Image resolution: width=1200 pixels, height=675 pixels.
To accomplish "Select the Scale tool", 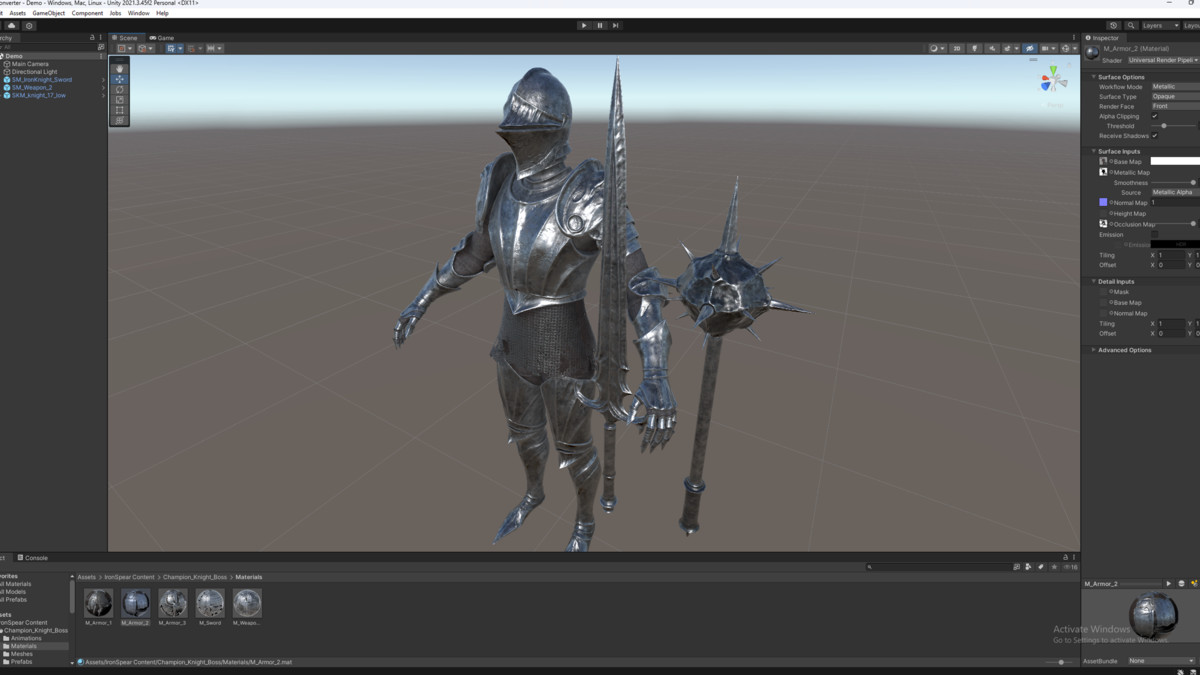I will [x=119, y=99].
